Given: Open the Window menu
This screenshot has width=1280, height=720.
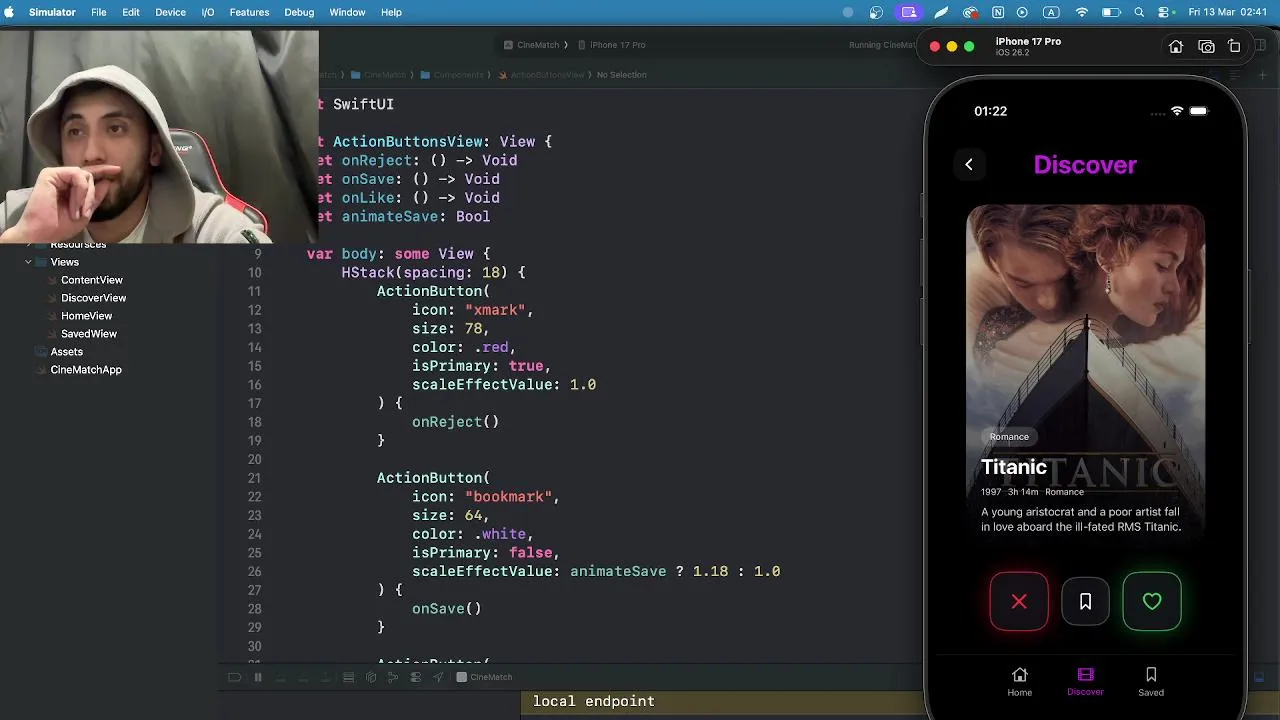Looking at the screenshot, I should (x=347, y=12).
